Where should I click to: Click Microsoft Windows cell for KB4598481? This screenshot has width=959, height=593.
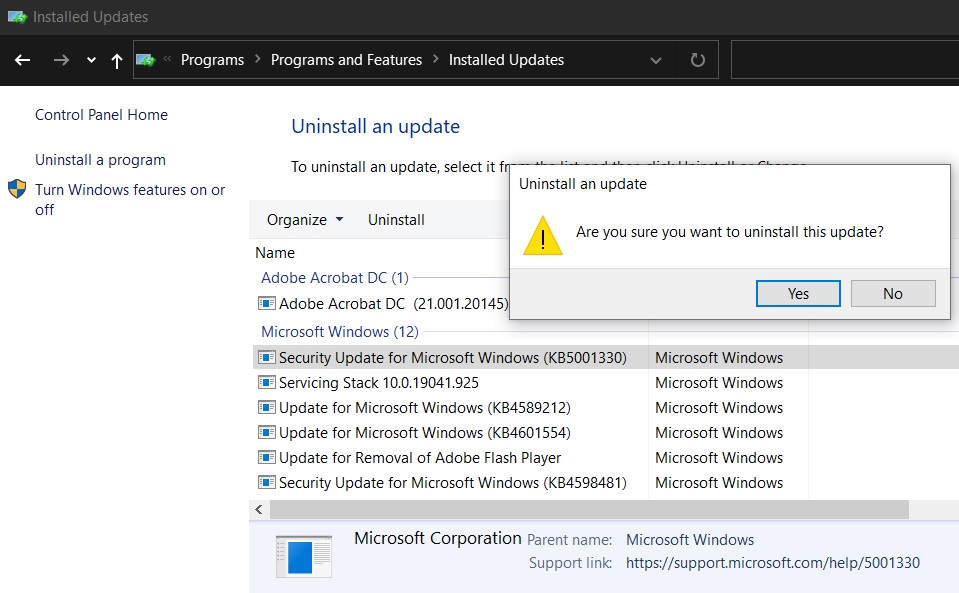(719, 483)
